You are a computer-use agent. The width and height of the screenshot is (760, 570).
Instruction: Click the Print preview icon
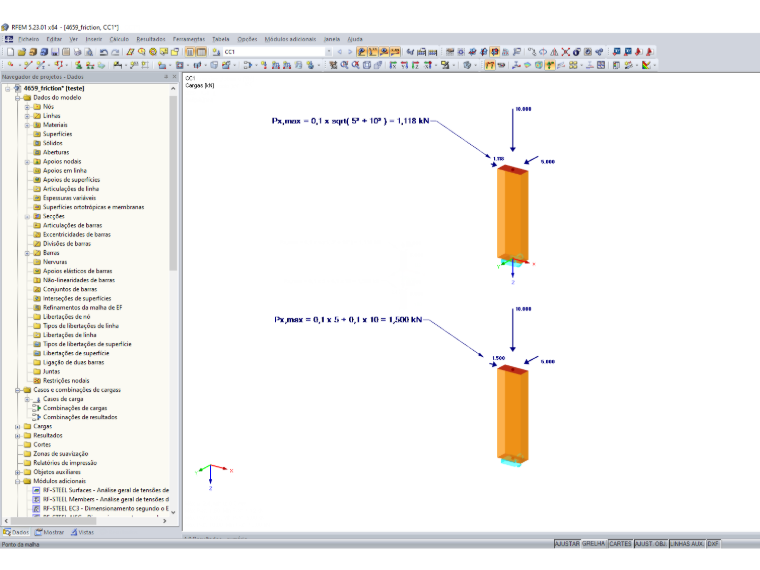[89, 52]
